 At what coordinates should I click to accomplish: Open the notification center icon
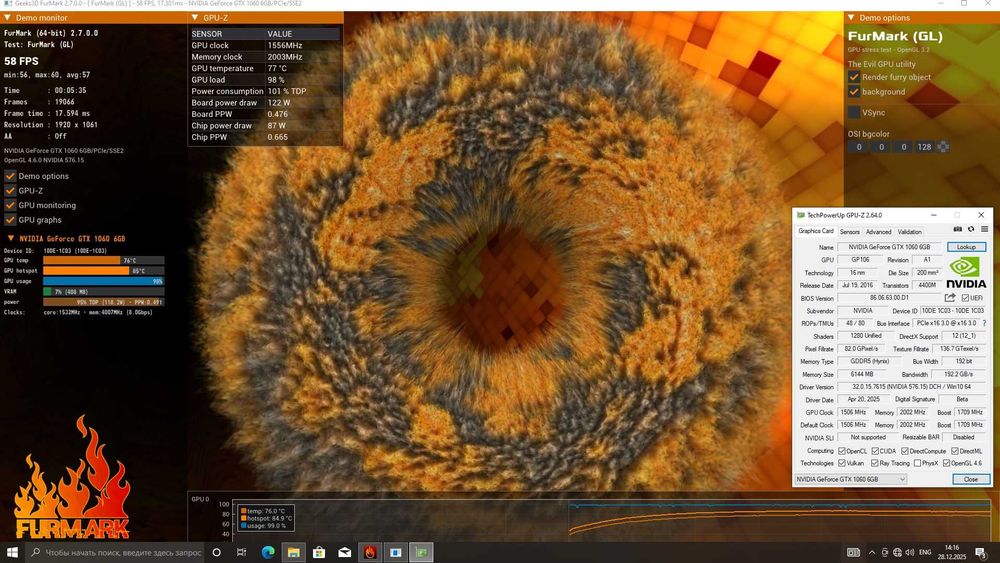click(x=982, y=552)
